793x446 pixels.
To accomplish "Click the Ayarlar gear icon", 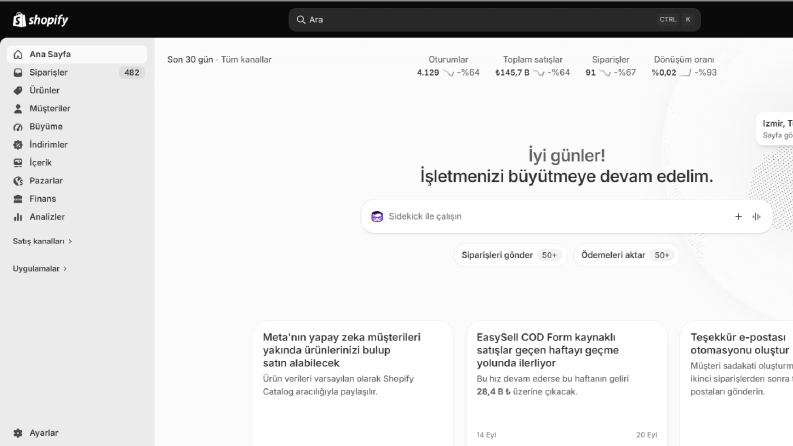I will click(18, 433).
